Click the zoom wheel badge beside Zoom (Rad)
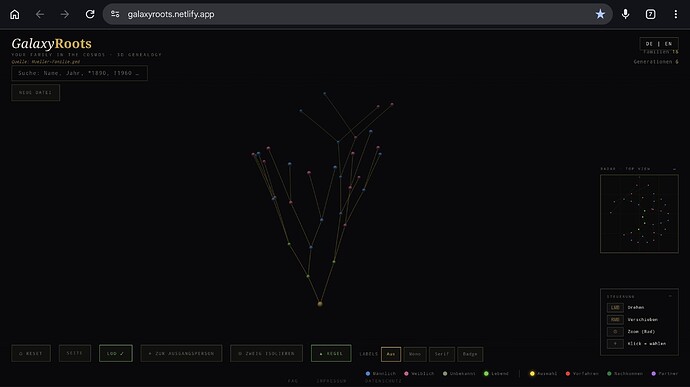690x387 pixels. [x=615, y=332]
